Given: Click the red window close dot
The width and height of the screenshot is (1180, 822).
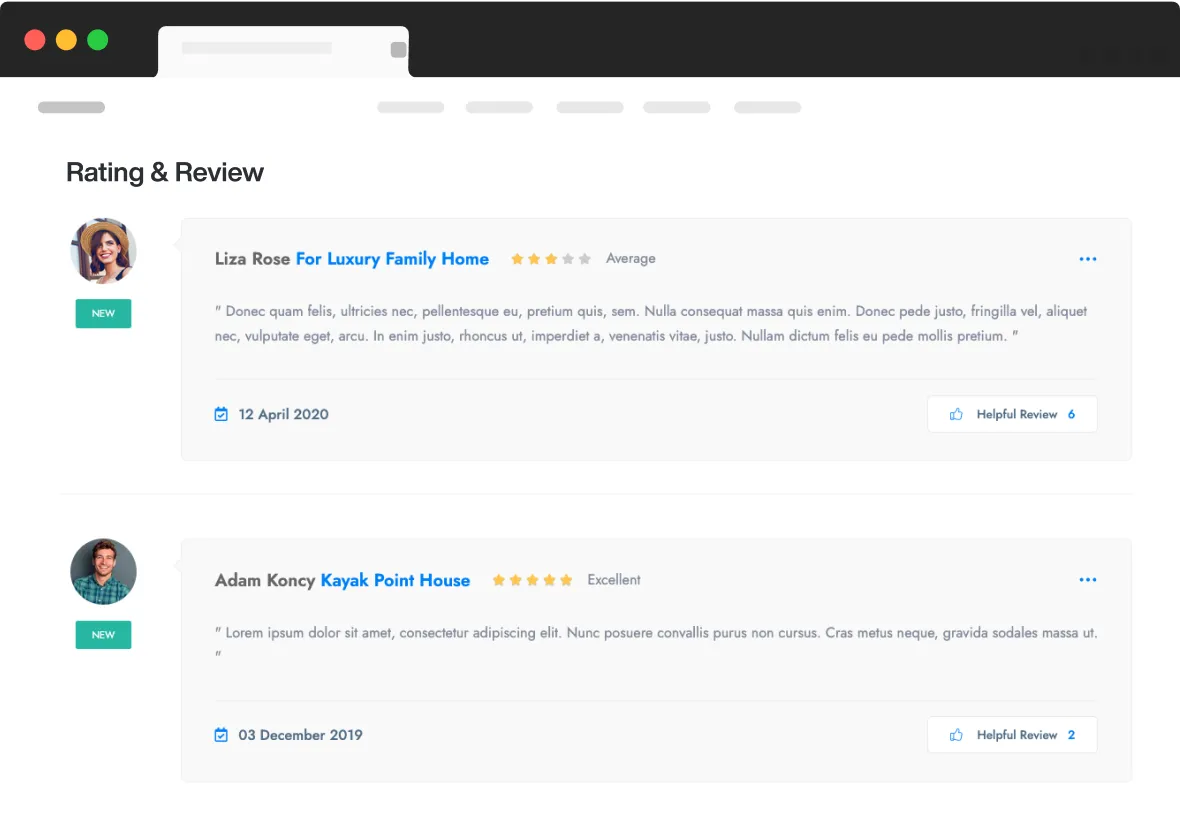Looking at the screenshot, I should point(35,39).
